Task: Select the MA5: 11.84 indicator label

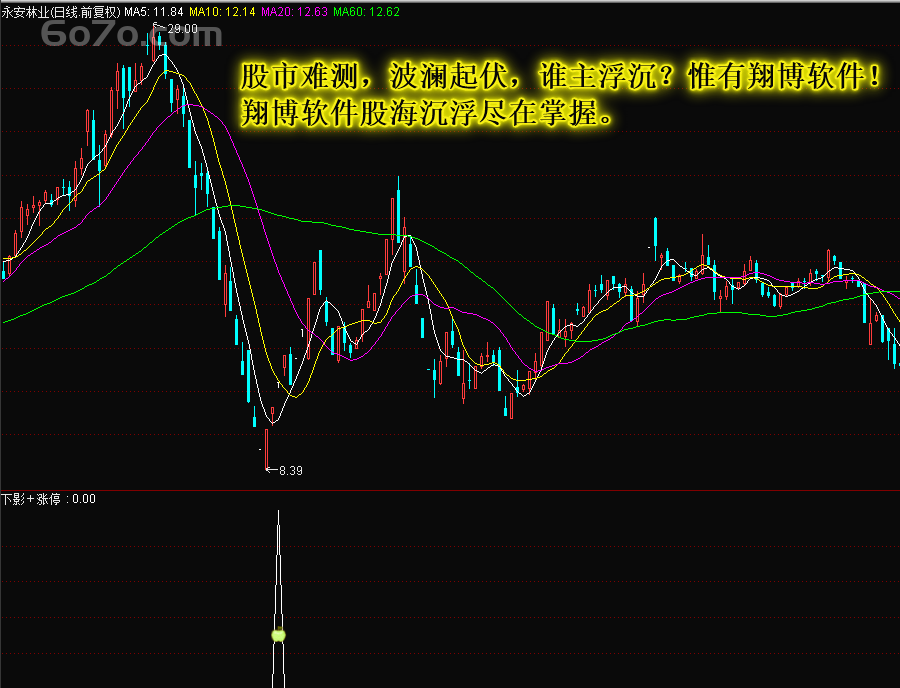Action: pos(154,11)
